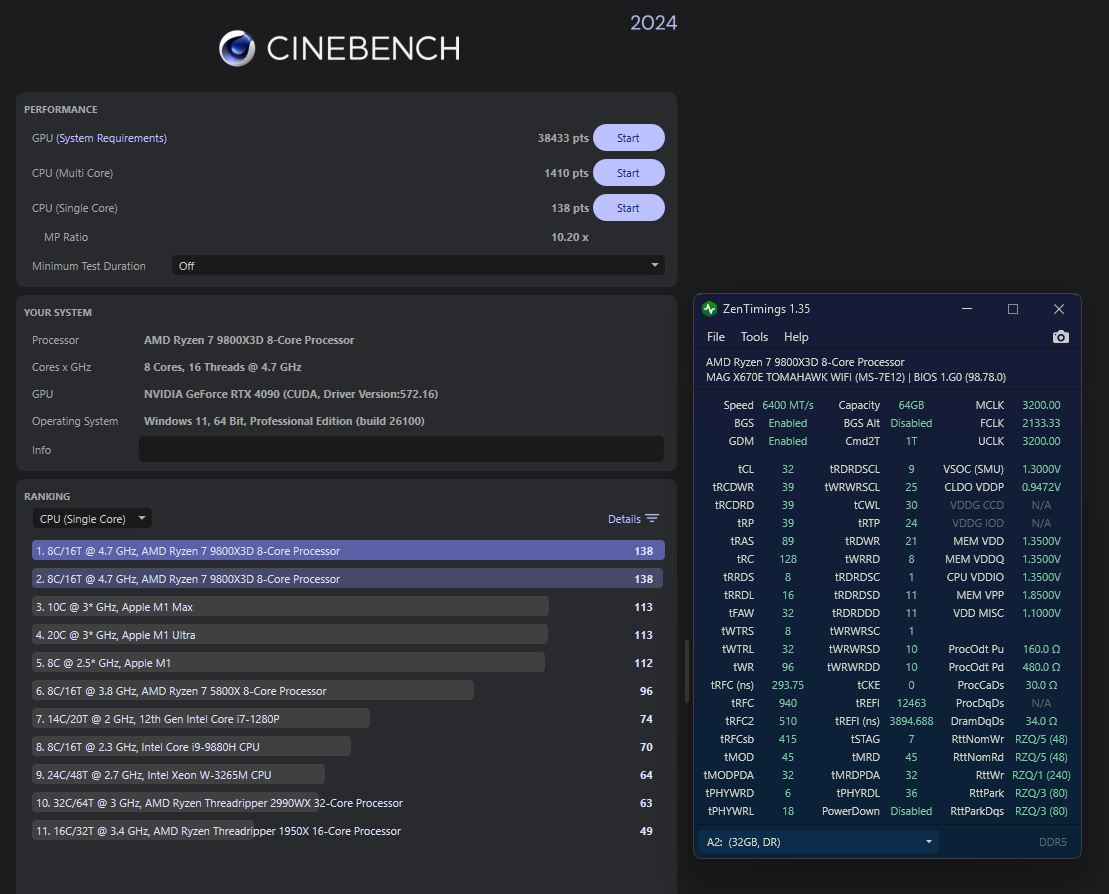Minimize the ZenTimings window
Viewport: 1109px width, 894px height.
click(x=967, y=309)
